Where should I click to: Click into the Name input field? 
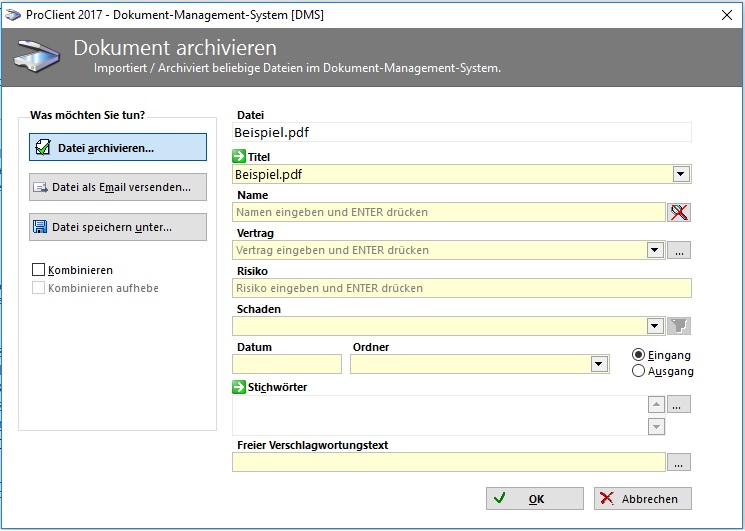[448, 212]
